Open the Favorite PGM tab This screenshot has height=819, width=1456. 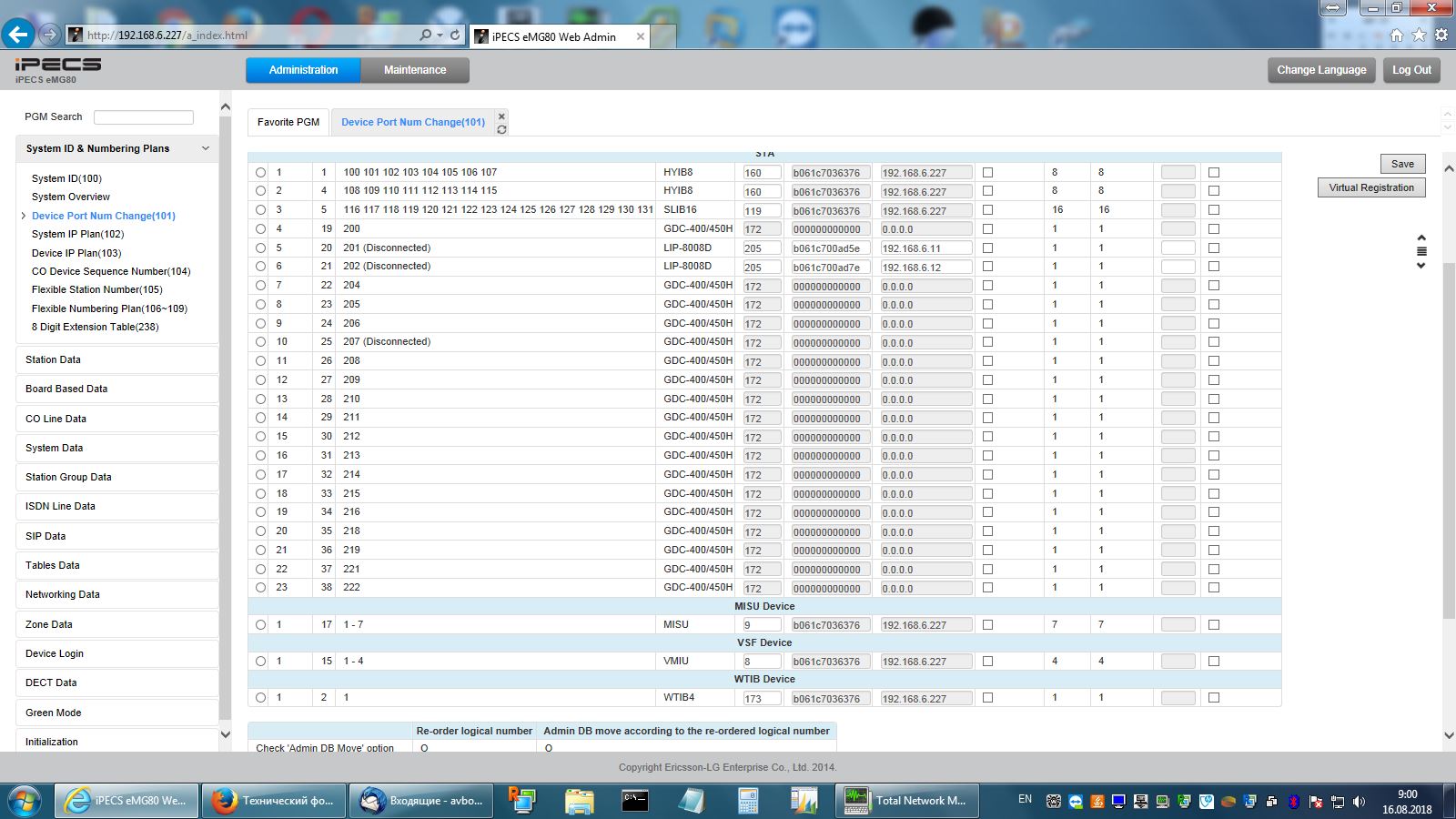(x=288, y=122)
